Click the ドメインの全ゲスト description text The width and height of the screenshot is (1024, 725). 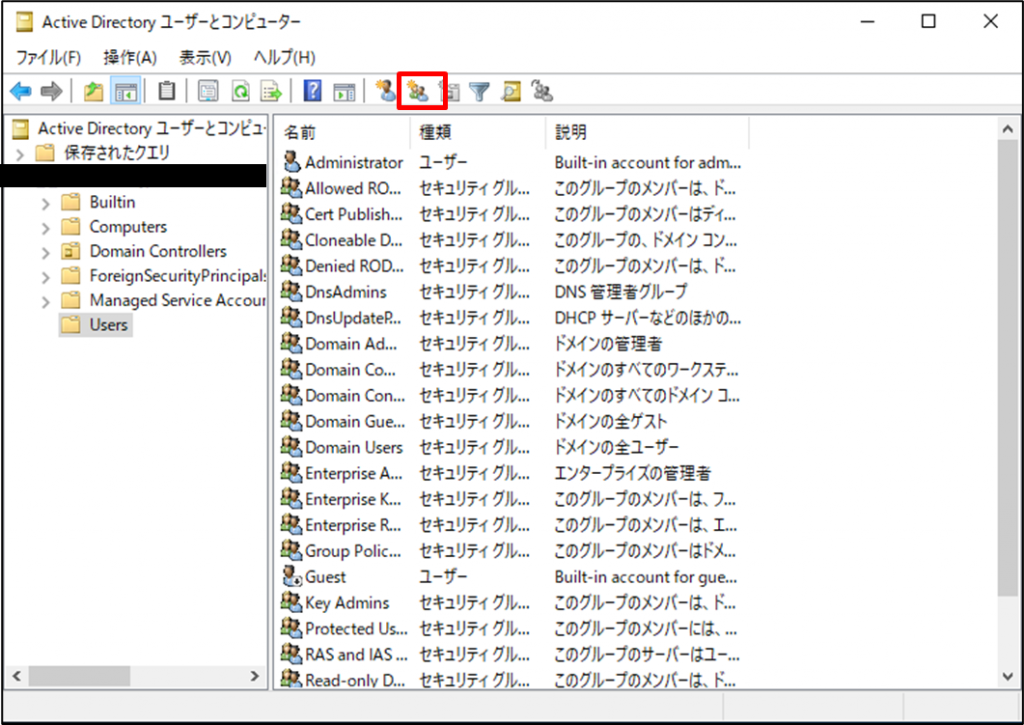pyautogui.click(x=611, y=421)
